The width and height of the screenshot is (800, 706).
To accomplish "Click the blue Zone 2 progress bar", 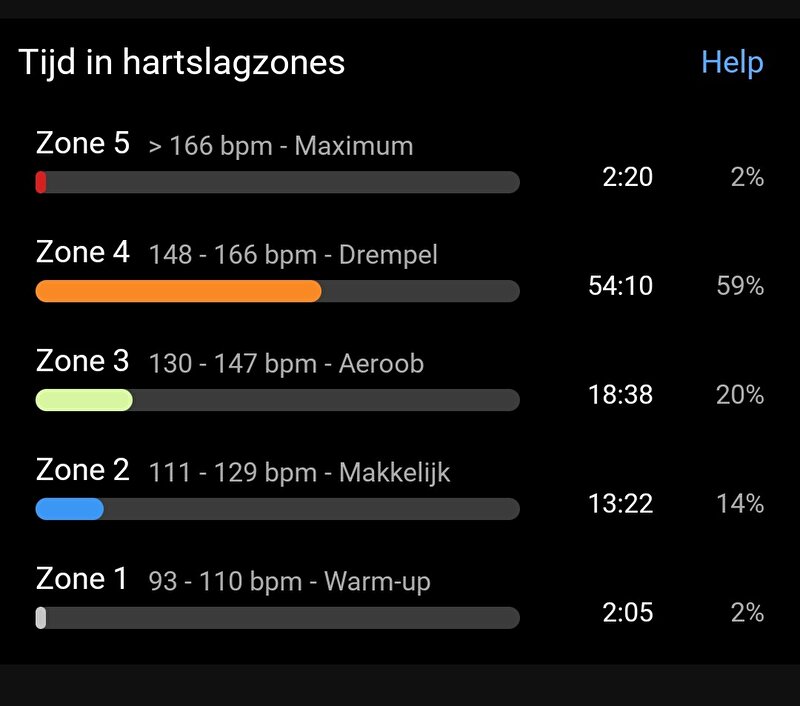I will 69,509.
